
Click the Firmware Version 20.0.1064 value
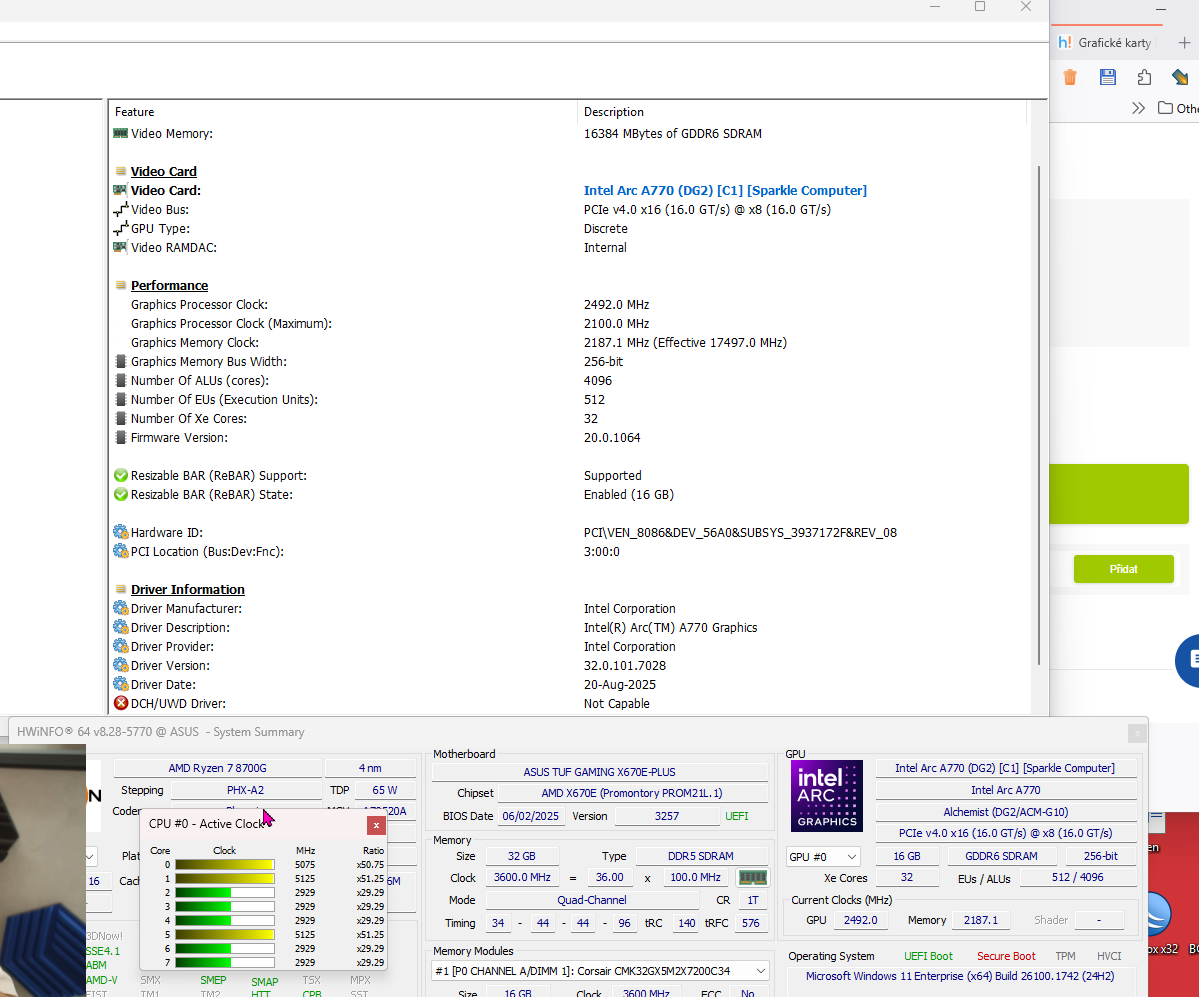pyautogui.click(x=612, y=437)
